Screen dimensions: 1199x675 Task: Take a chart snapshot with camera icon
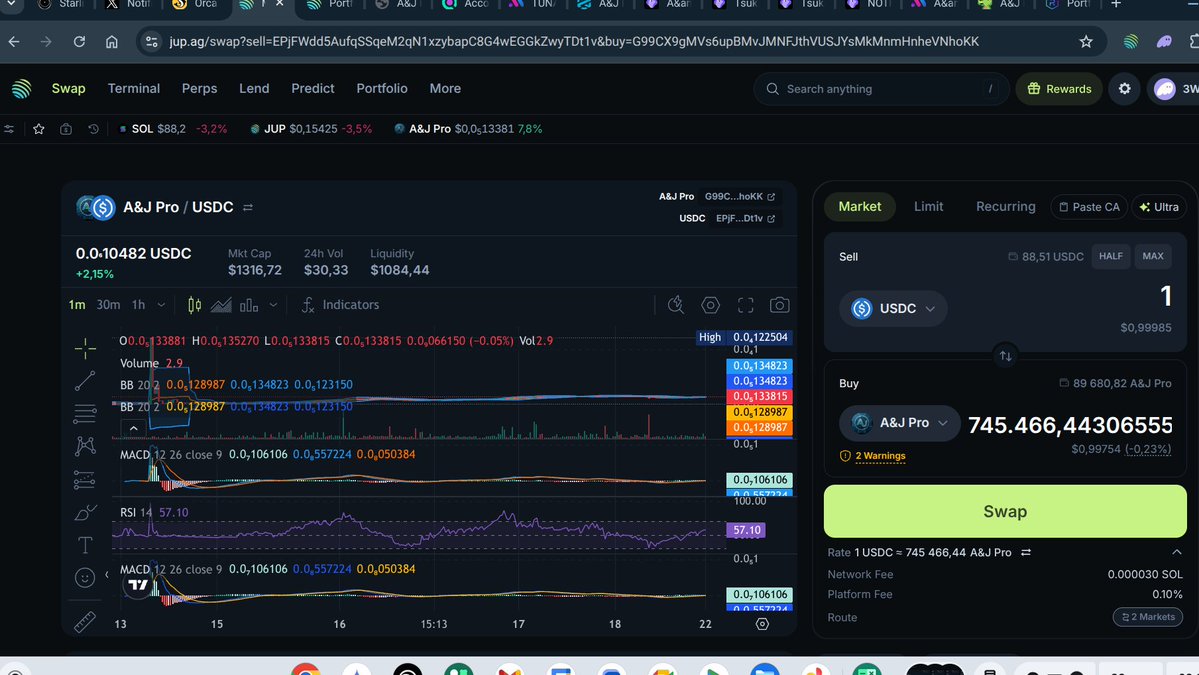pyautogui.click(x=779, y=305)
